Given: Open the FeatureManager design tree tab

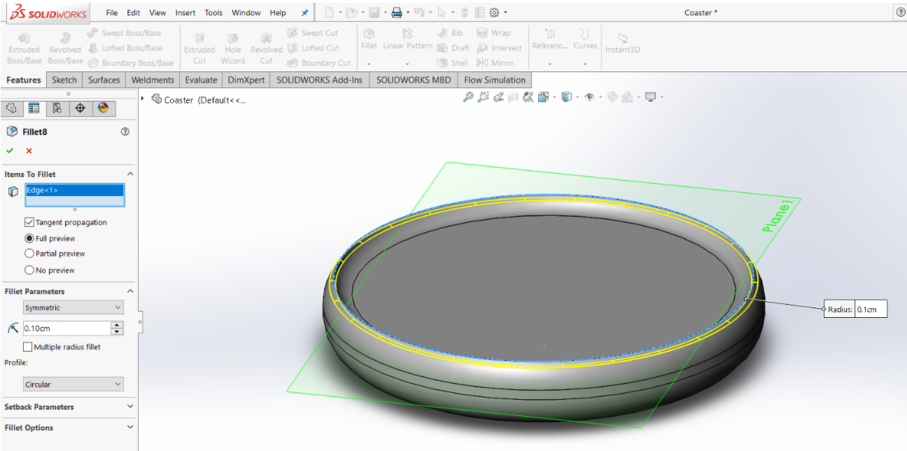Looking at the screenshot, I should [x=12, y=108].
